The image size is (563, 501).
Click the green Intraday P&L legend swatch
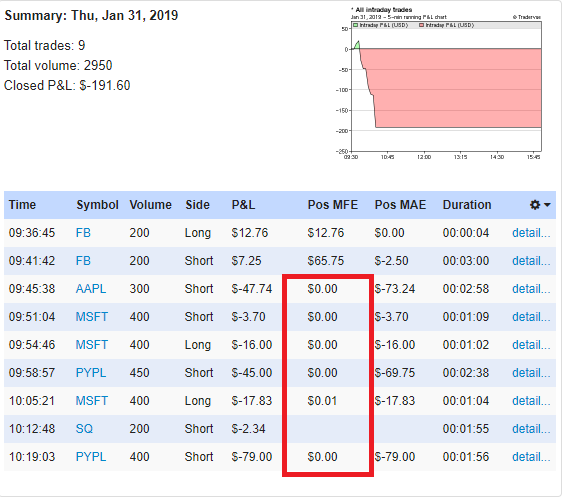pos(355,25)
